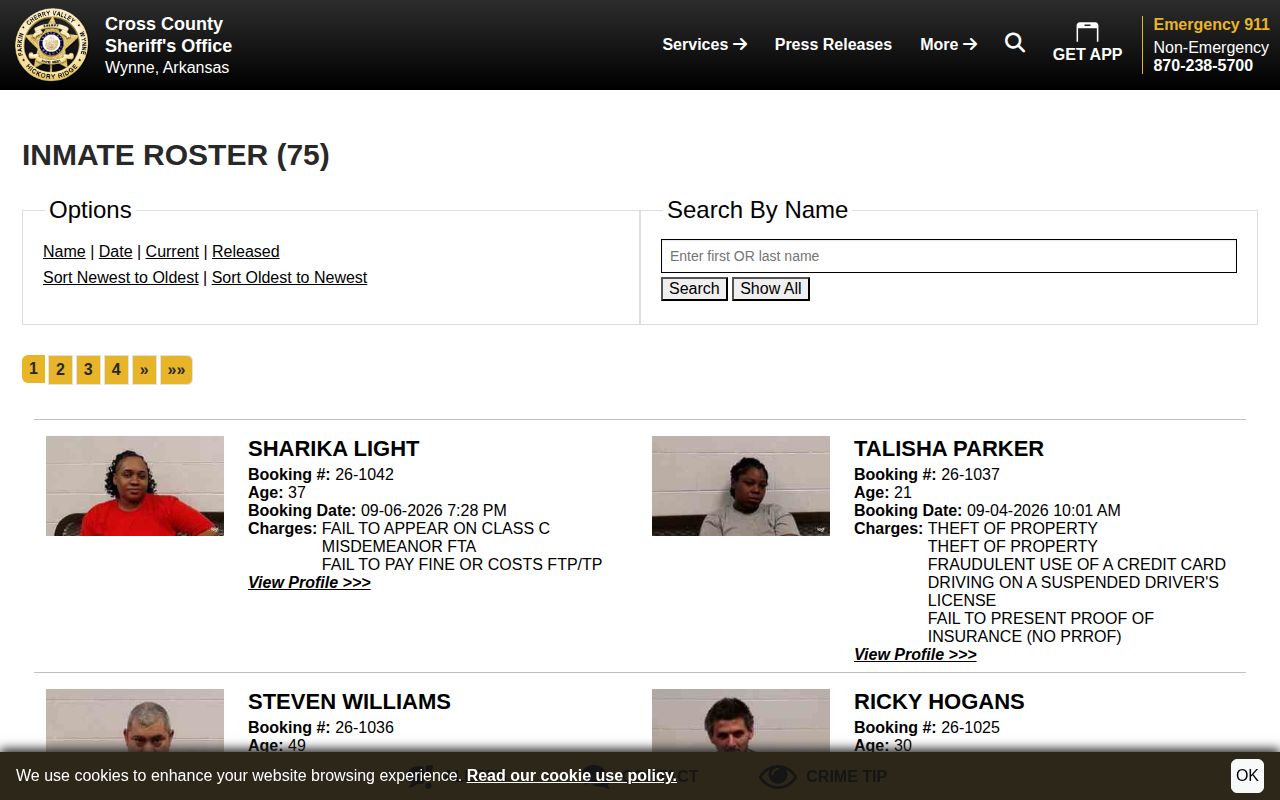
Task: Go to roster page 3
Action: [88, 370]
